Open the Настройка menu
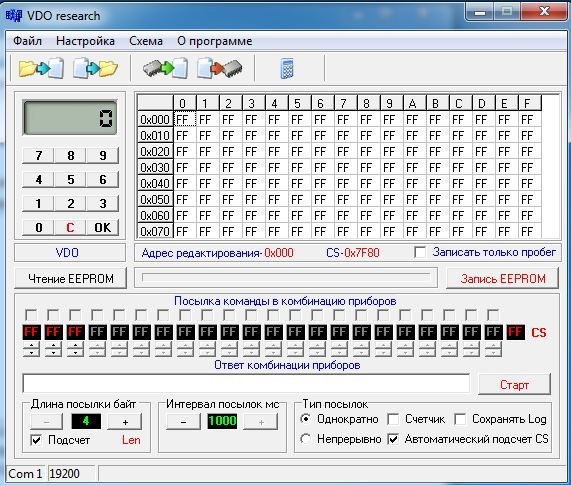Viewport: 571px width, 485px height. coord(85,41)
